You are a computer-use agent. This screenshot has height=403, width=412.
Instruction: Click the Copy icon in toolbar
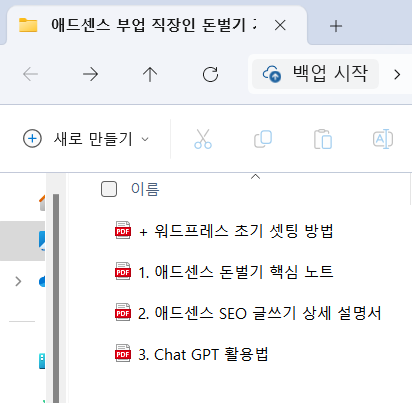pyautogui.click(x=263, y=139)
